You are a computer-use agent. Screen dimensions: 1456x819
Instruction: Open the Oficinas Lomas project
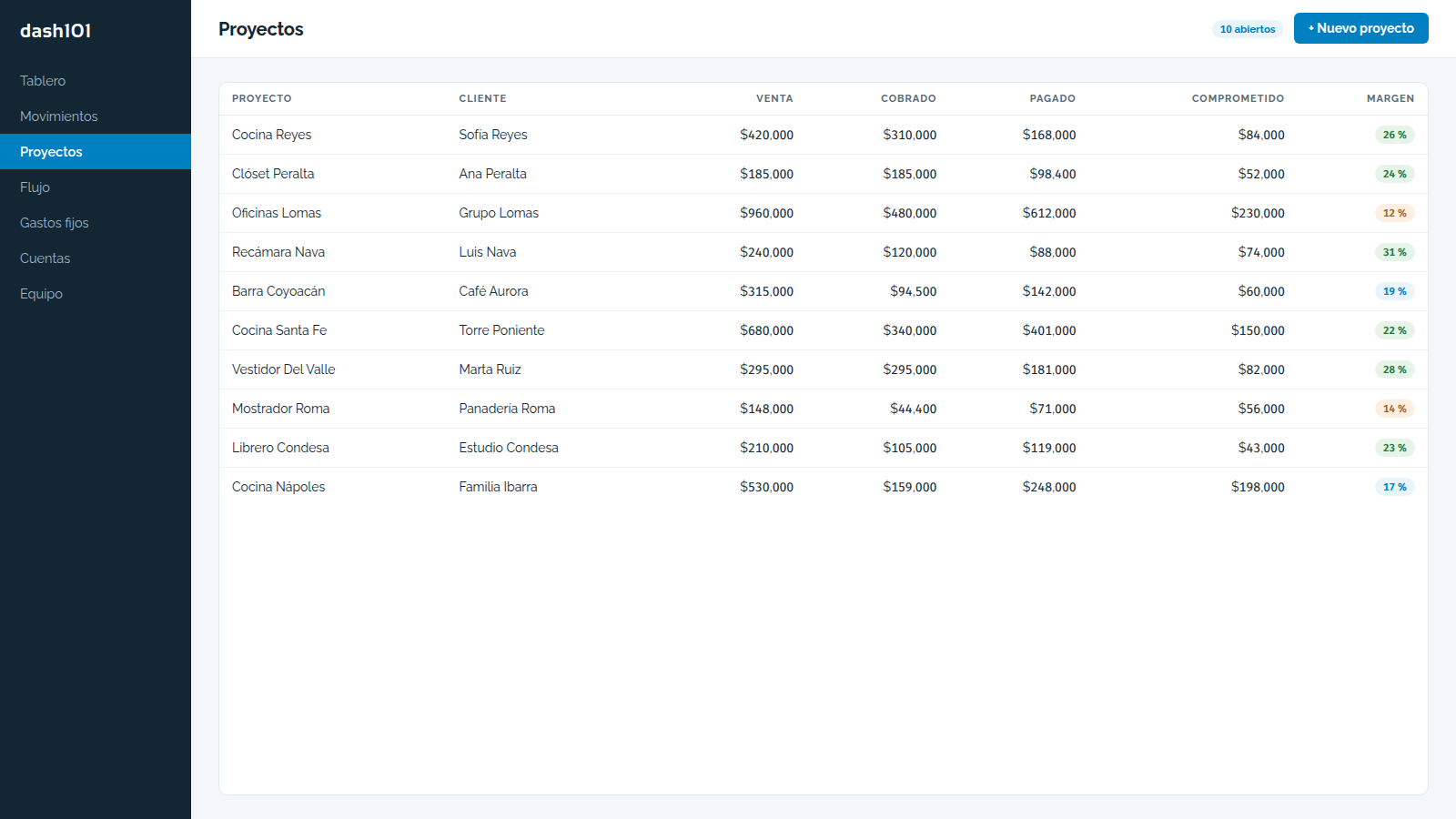pos(824,213)
